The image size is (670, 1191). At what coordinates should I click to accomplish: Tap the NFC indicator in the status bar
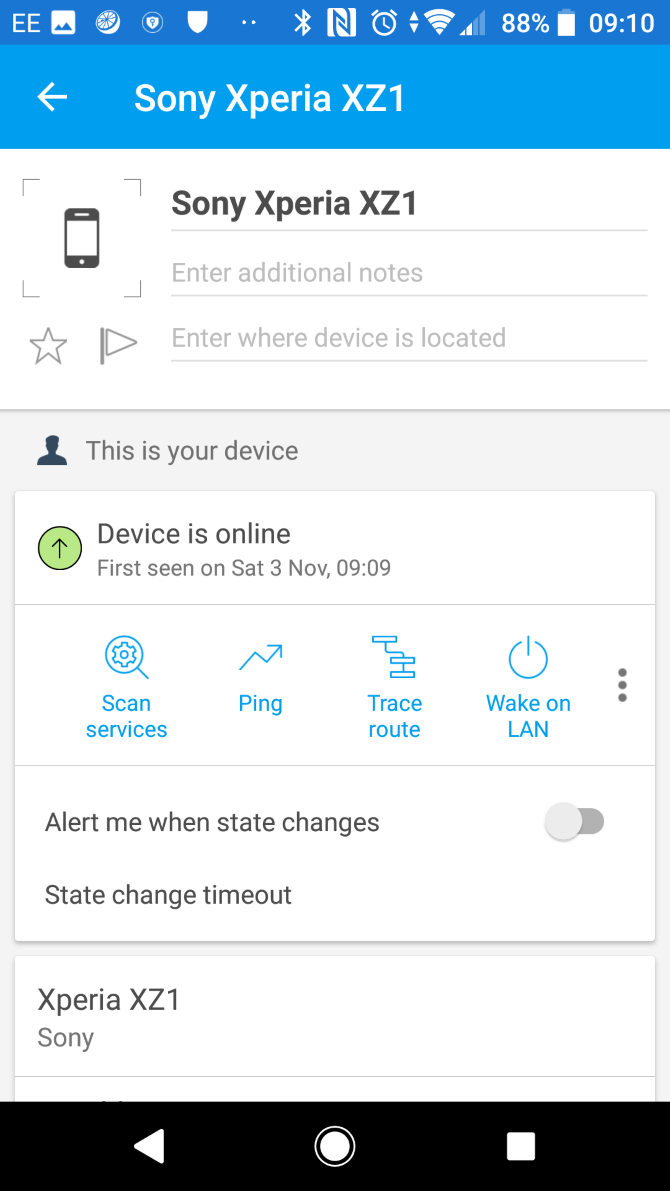coord(342,20)
